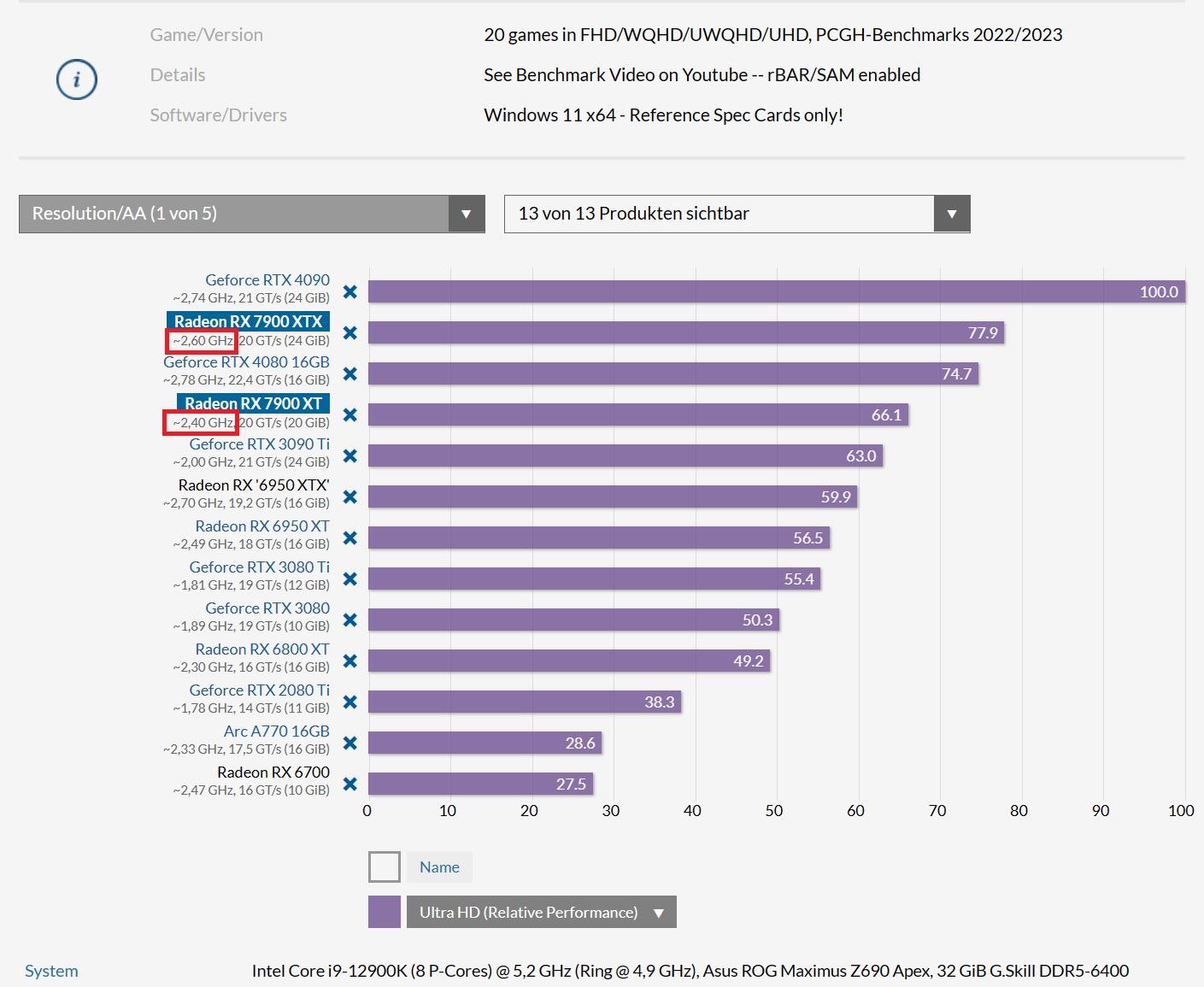Remove Radeon RX 6700 via X icon
Viewport: 1204px width, 987px height.
pyautogui.click(x=350, y=784)
